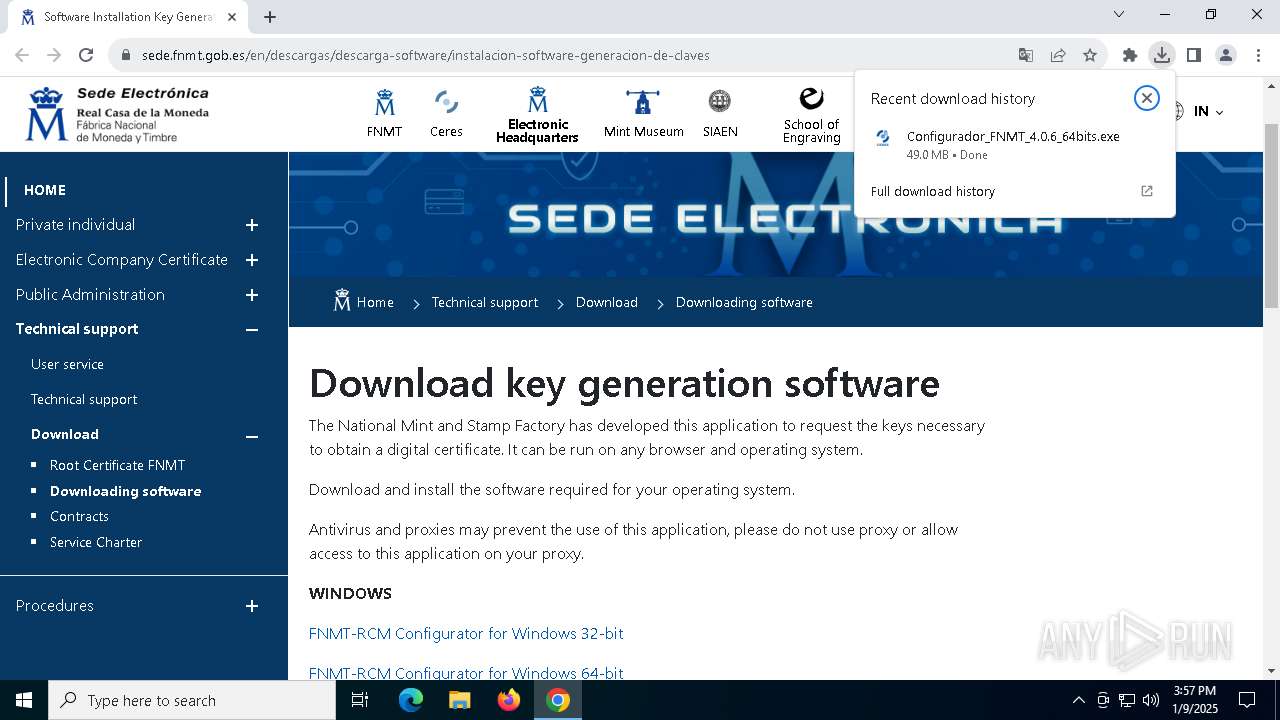Open the Private individual menu item

click(75, 225)
